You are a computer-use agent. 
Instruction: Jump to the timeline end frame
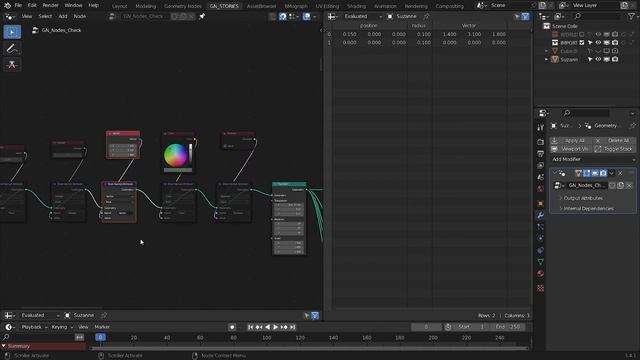pos(293,327)
